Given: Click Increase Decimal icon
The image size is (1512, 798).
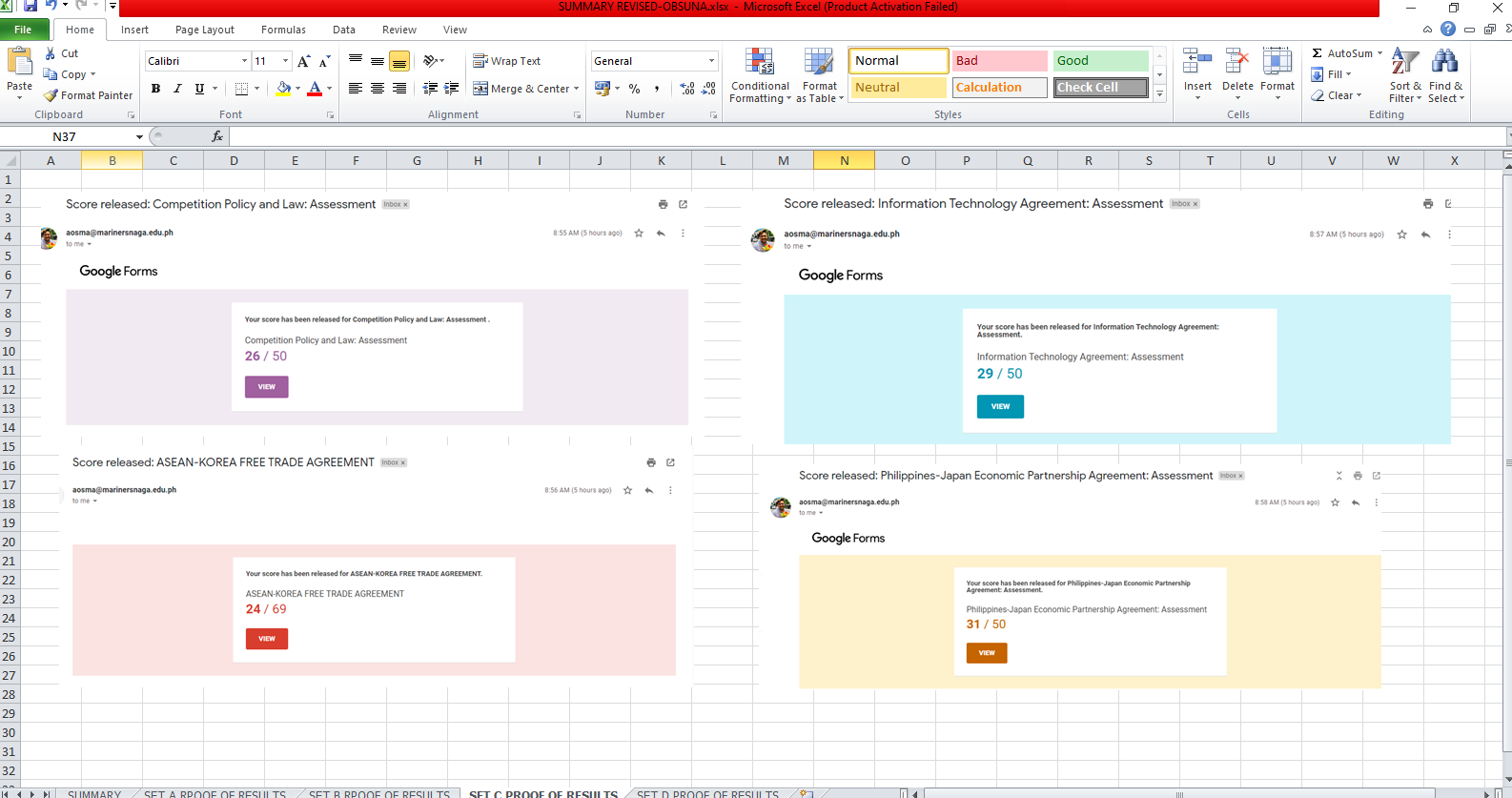Looking at the screenshot, I should (687, 89).
